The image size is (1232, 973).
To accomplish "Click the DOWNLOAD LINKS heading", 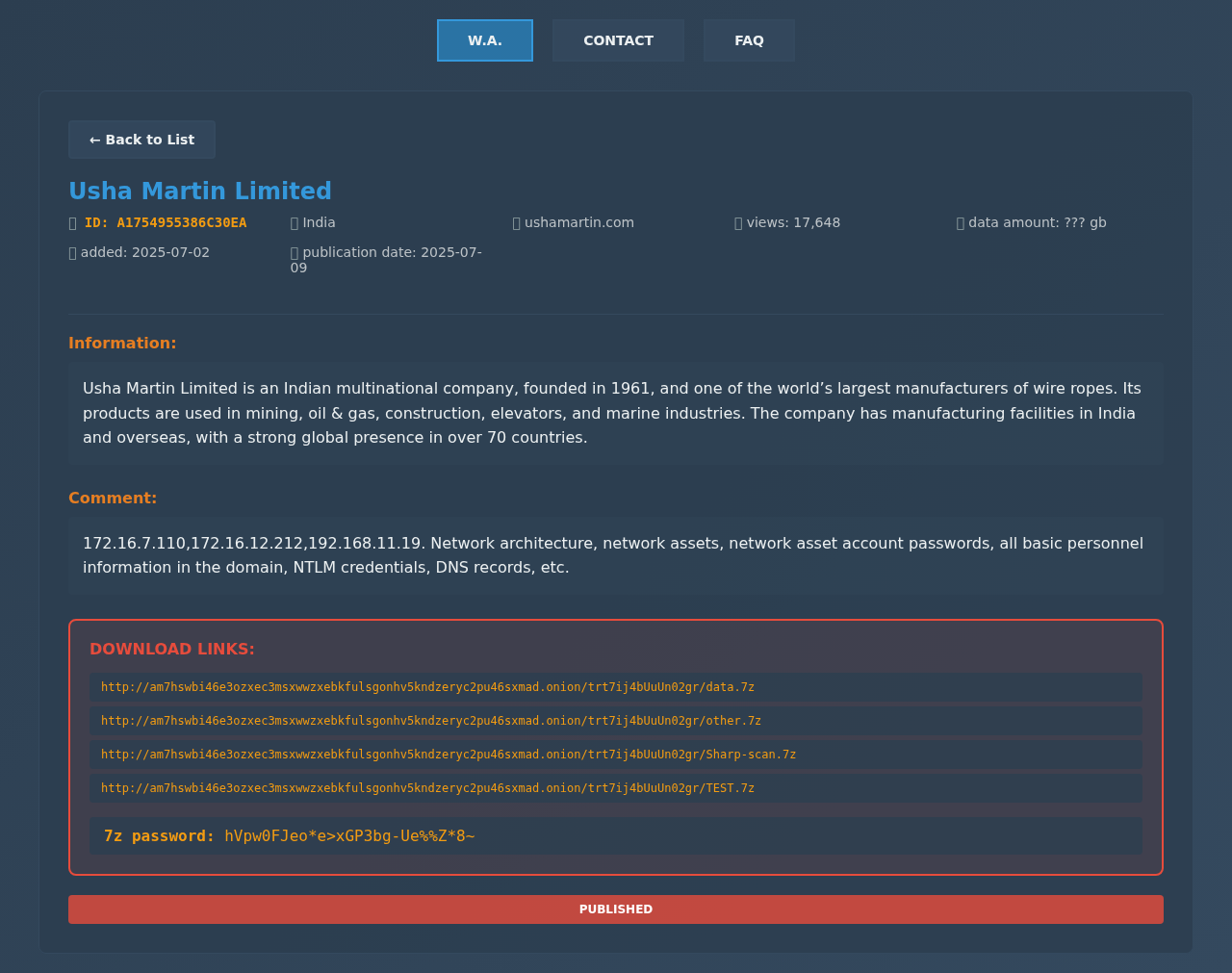I will click(172, 650).
